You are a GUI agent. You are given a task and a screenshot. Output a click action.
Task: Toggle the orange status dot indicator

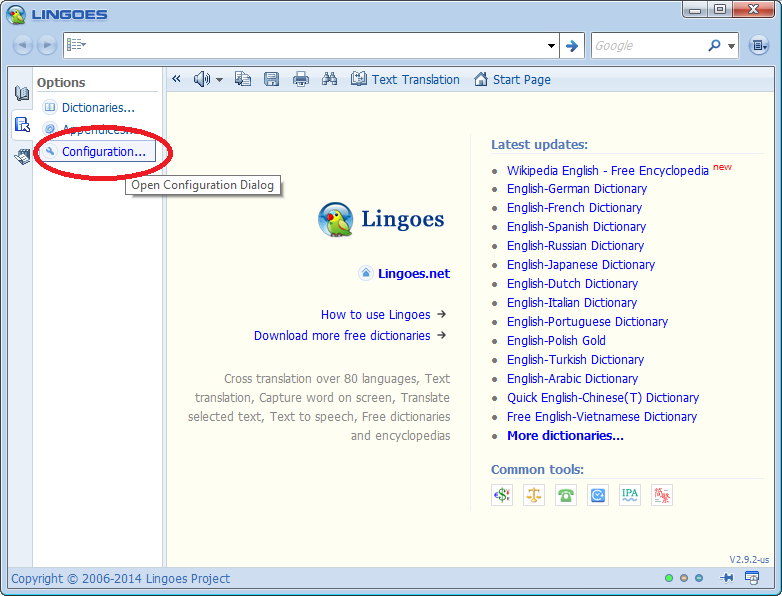(x=684, y=578)
